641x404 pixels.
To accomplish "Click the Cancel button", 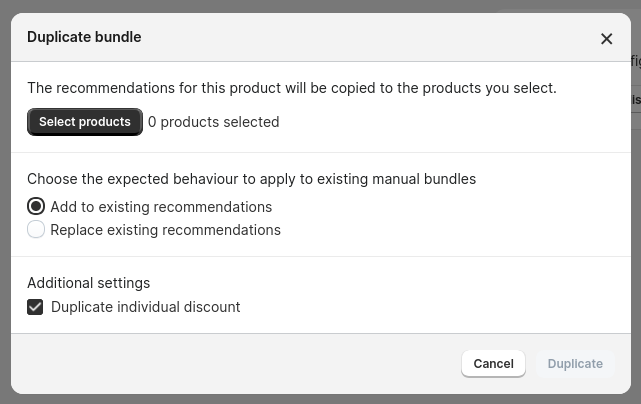I will (x=493, y=364).
